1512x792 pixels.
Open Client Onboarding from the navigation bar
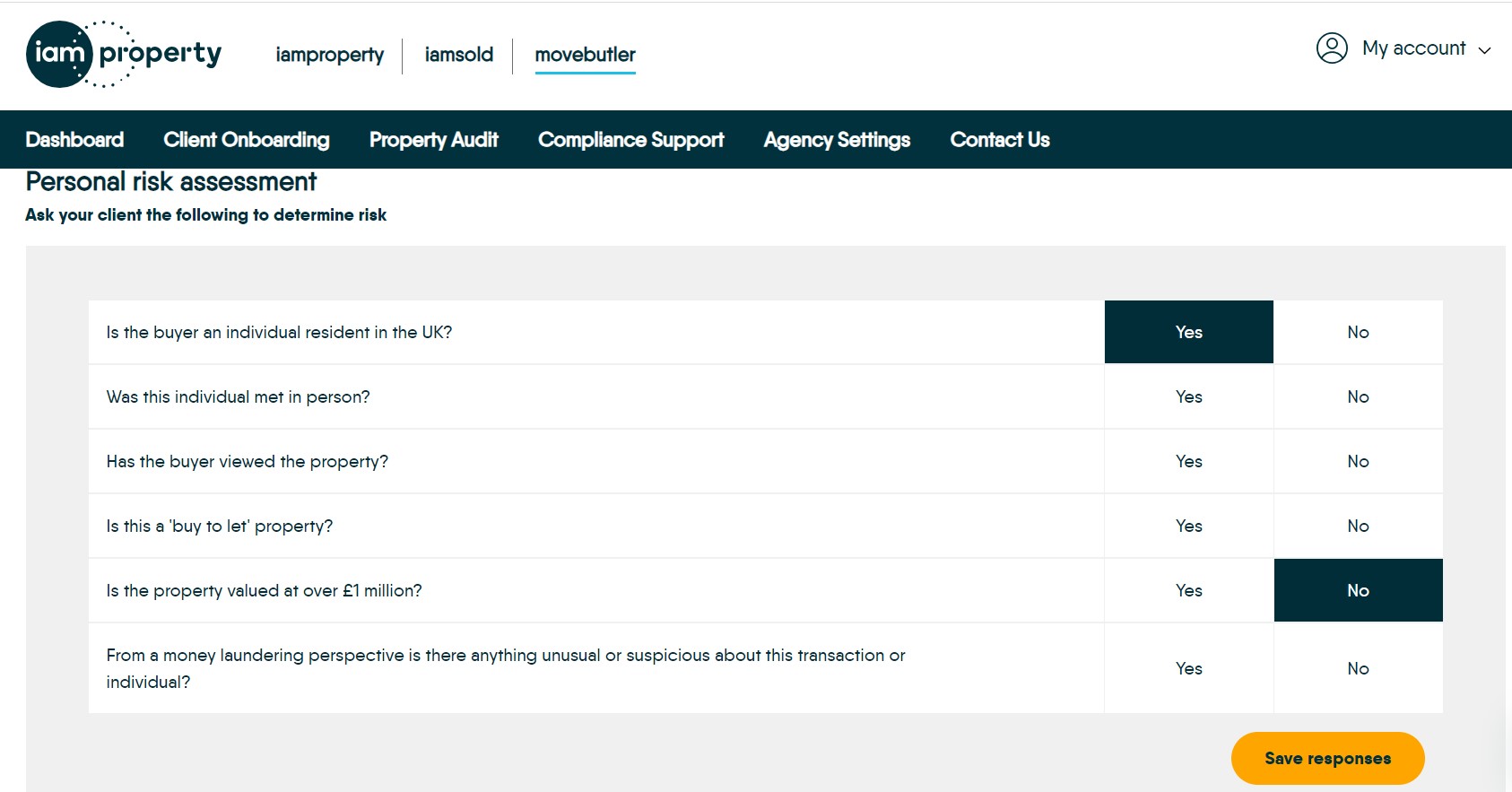point(246,140)
